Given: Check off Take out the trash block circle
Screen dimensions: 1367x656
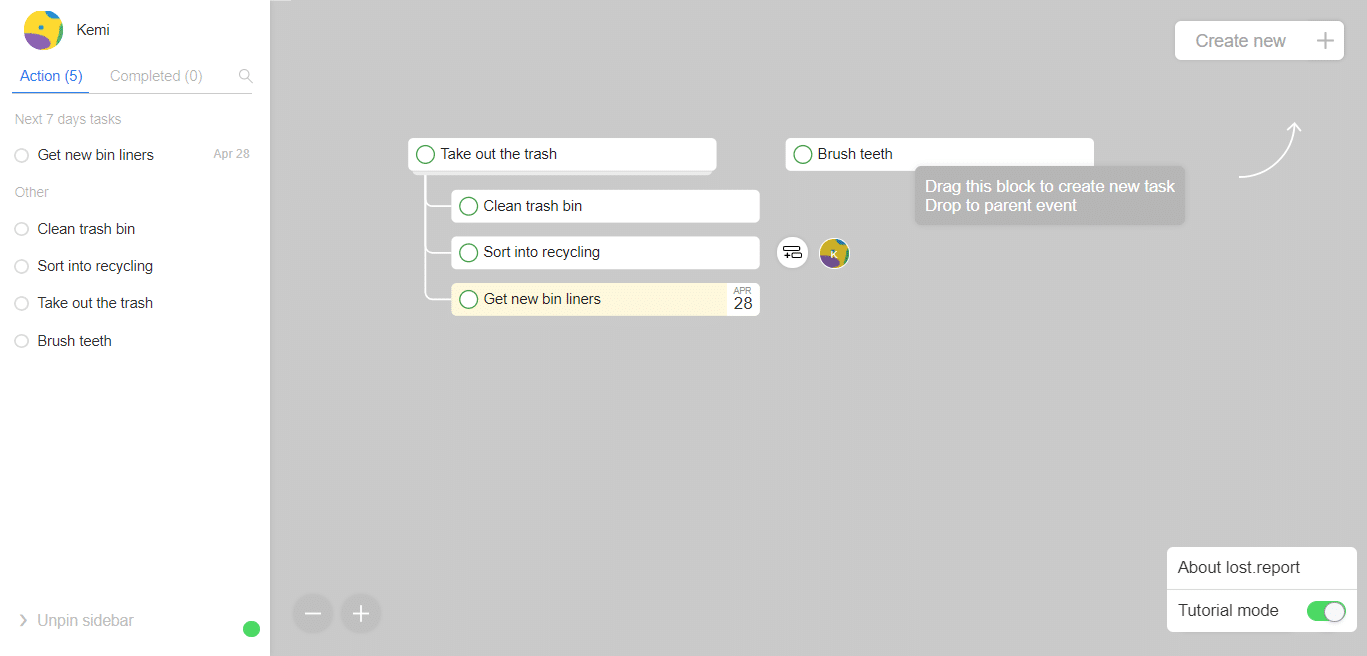Looking at the screenshot, I should 425,154.
